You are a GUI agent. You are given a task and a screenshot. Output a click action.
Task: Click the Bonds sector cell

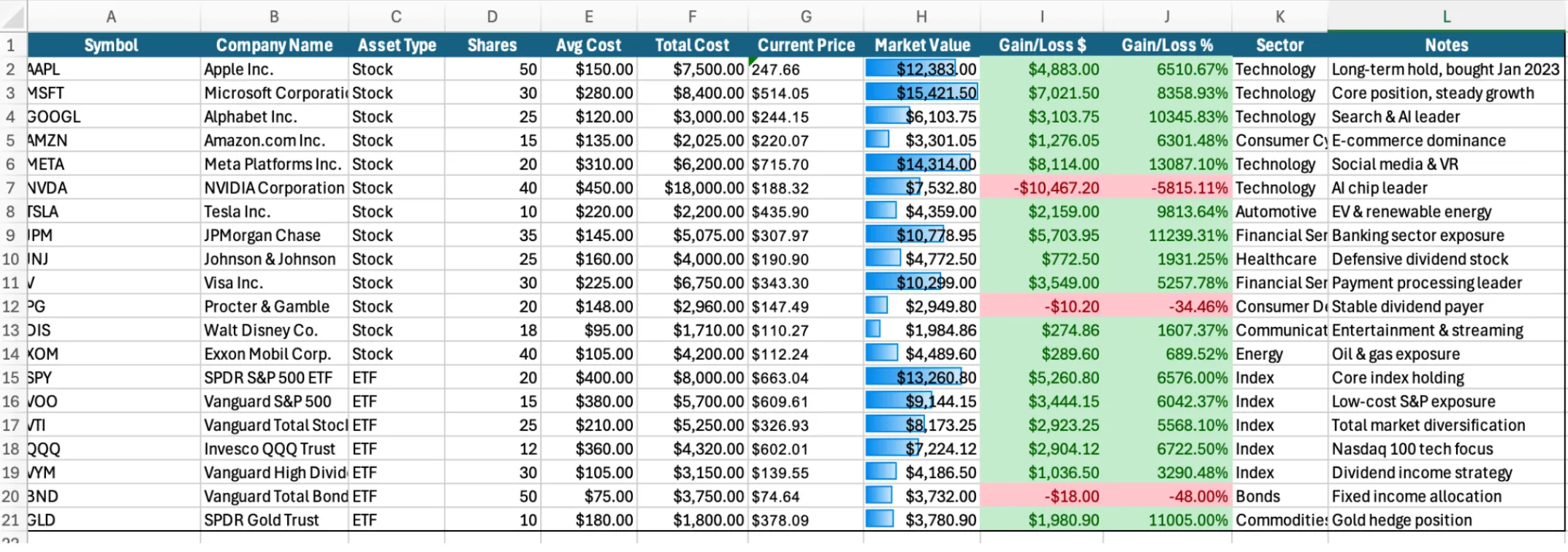(1279, 497)
